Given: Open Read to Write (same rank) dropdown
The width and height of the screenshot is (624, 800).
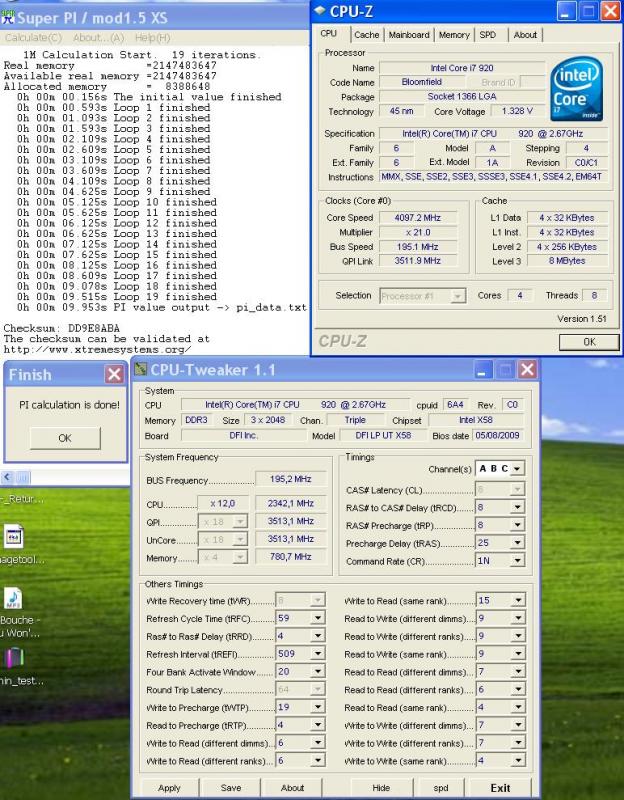Looking at the screenshot, I should point(518,654).
